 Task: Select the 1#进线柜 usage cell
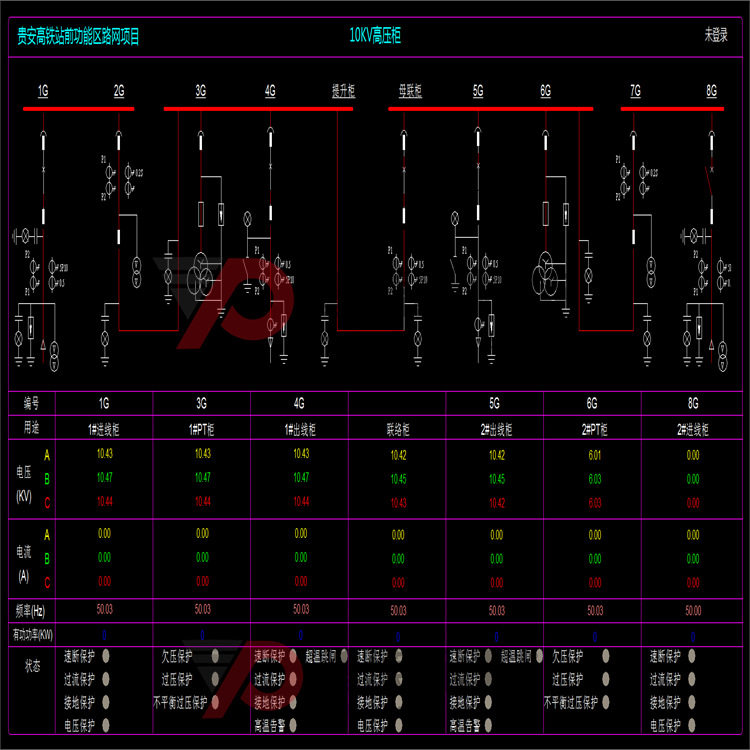[104, 429]
